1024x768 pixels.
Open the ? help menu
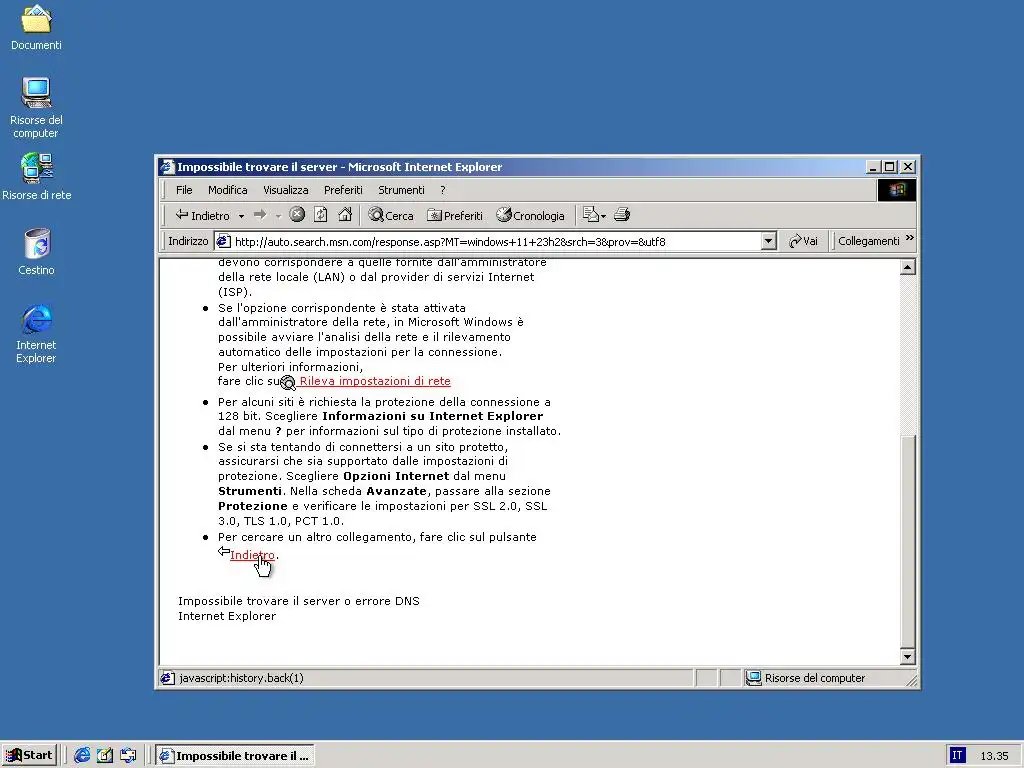[443, 190]
